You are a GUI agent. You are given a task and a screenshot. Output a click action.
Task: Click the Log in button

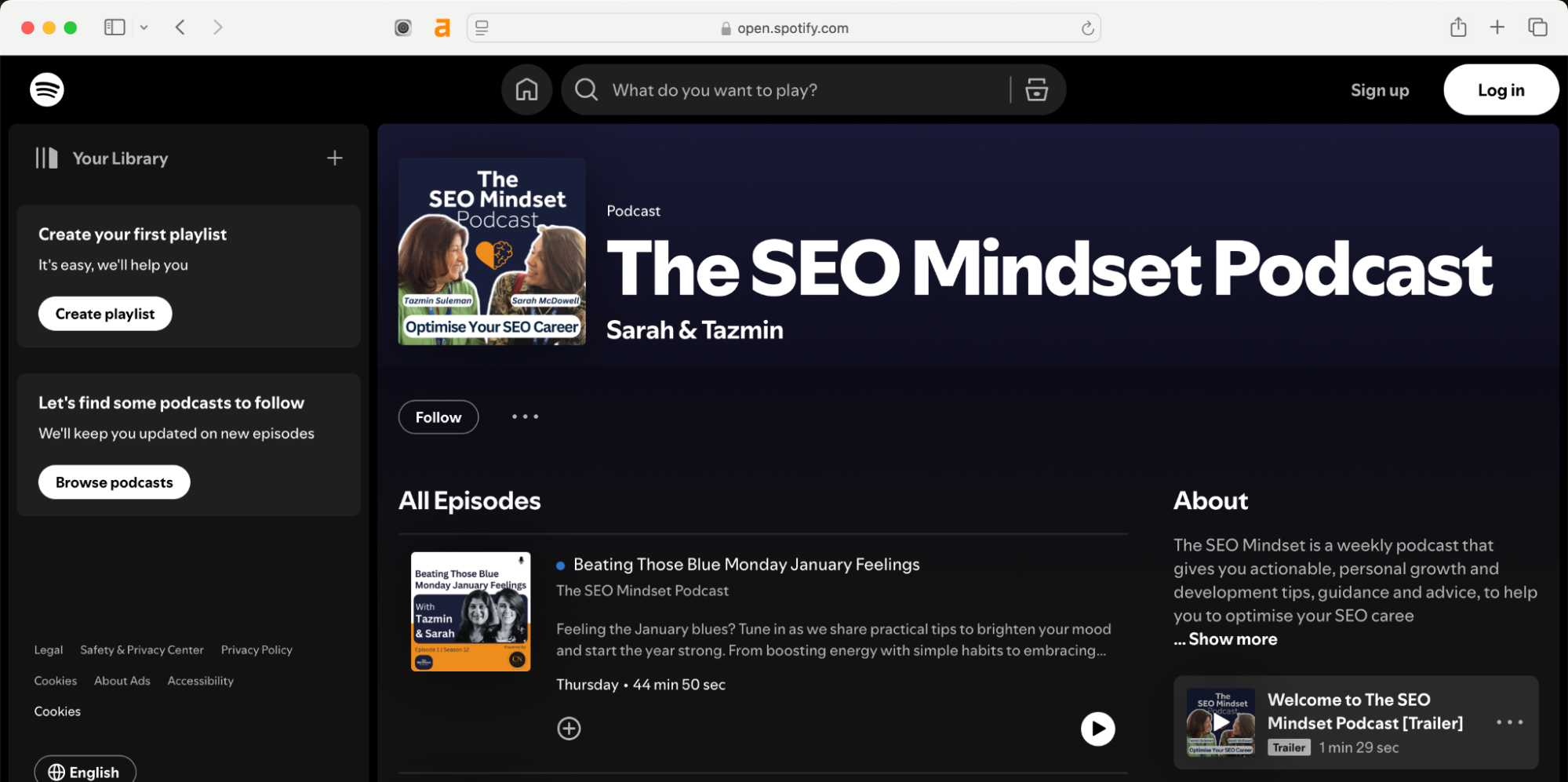pos(1501,89)
